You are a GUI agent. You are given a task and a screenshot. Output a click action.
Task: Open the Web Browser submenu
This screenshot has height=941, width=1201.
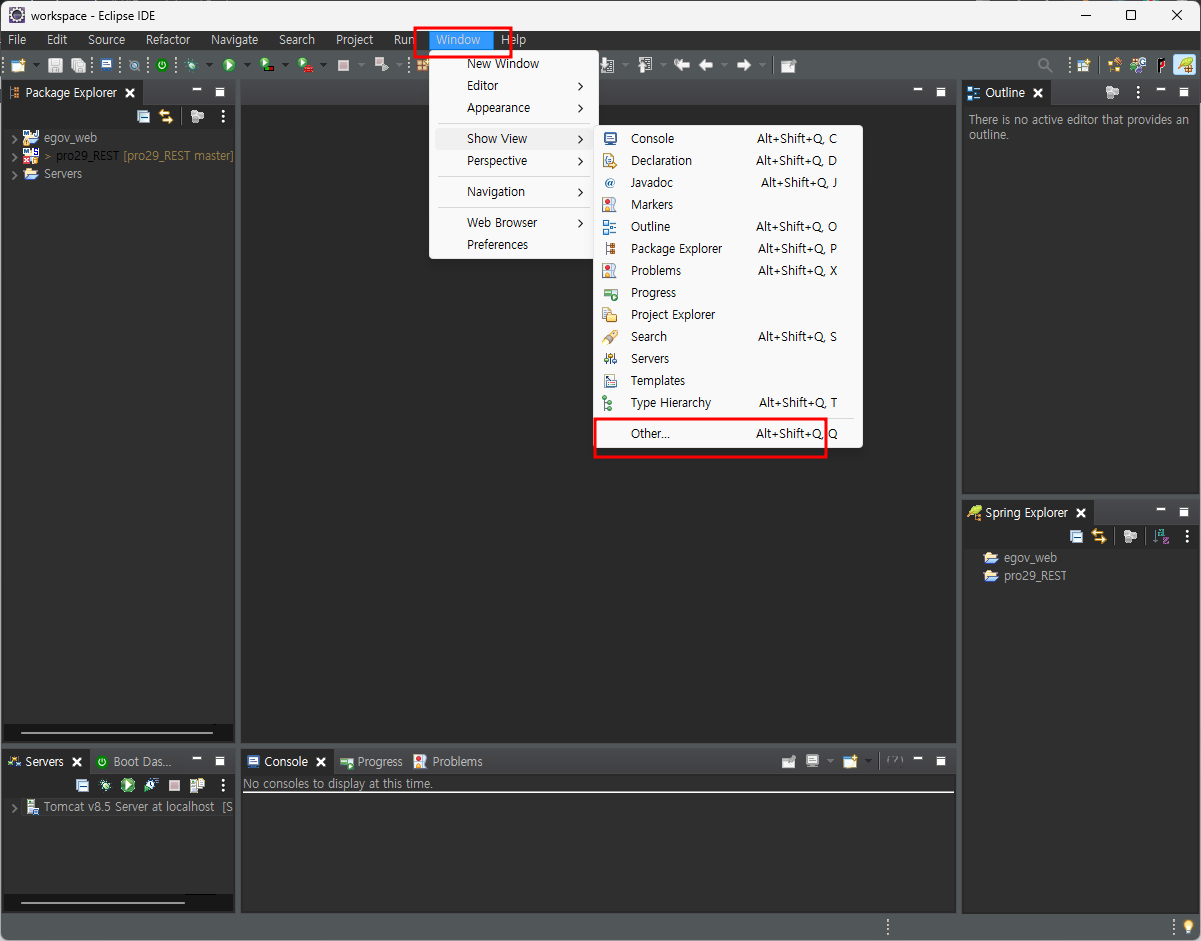tap(514, 223)
